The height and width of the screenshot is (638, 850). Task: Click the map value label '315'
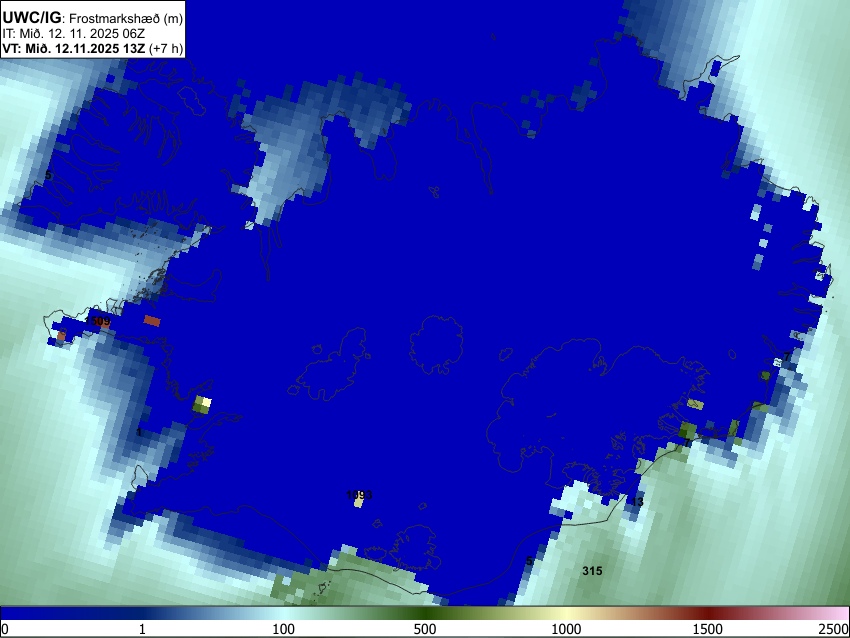pyautogui.click(x=592, y=571)
